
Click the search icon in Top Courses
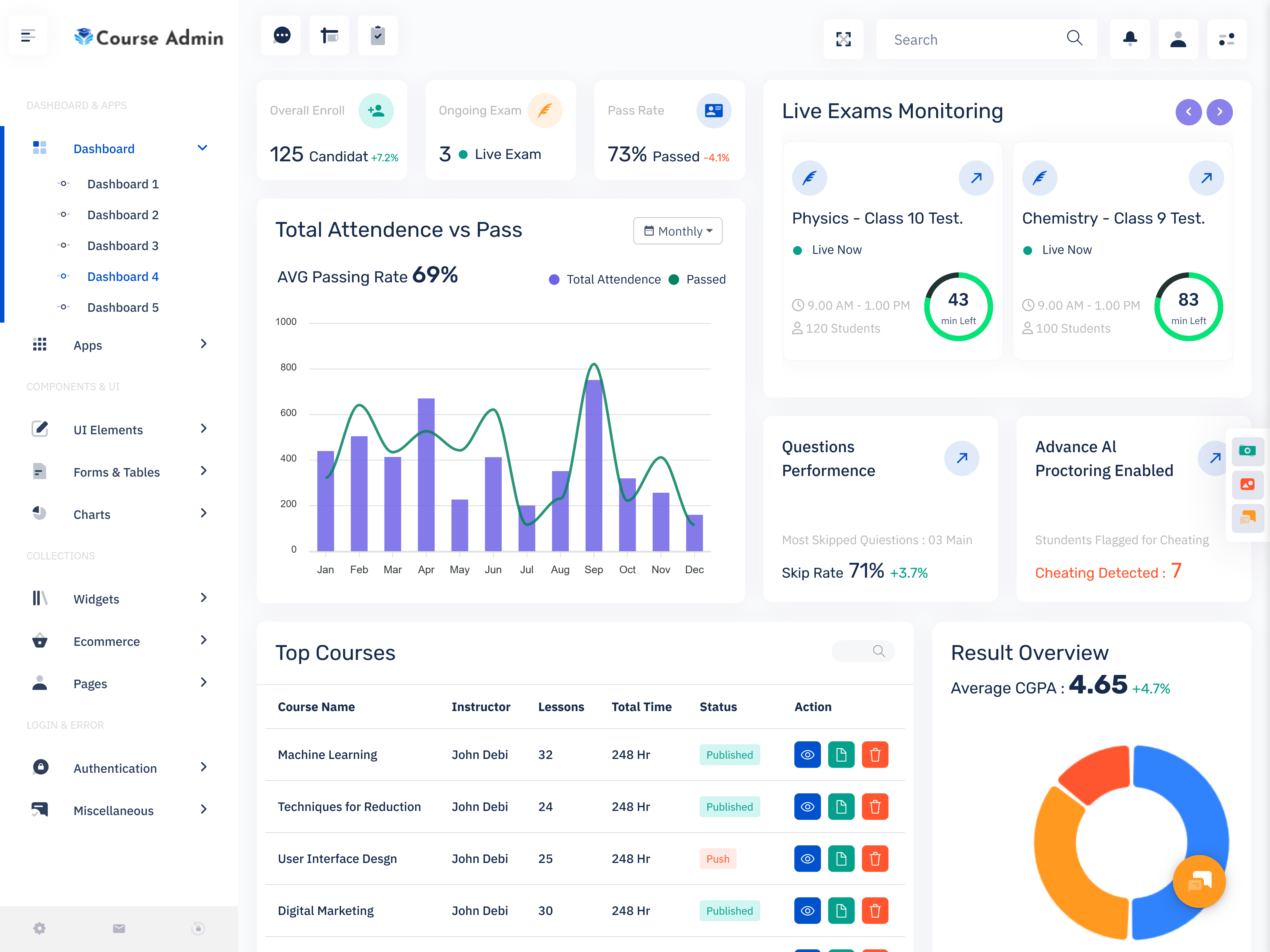coord(878,651)
